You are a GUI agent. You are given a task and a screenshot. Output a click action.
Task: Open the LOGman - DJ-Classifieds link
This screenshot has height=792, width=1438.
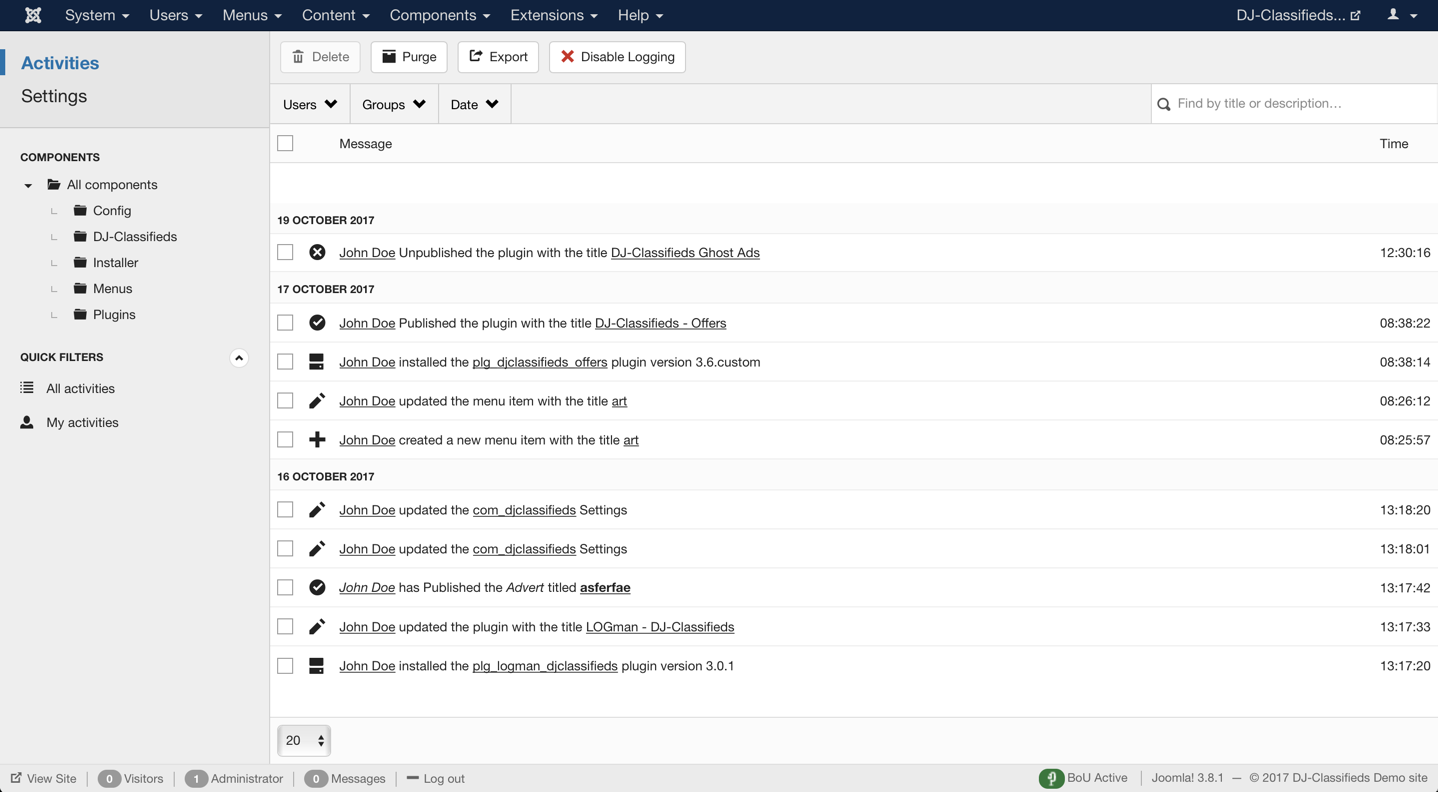pos(660,627)
